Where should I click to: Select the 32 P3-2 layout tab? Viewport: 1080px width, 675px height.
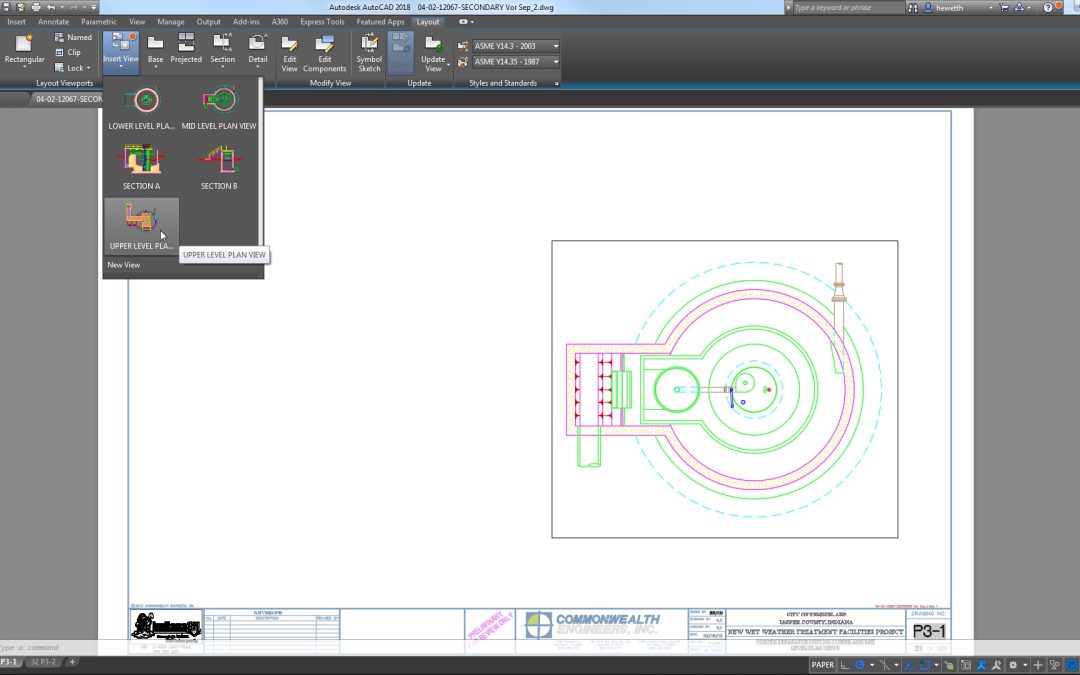click(43, 662)
